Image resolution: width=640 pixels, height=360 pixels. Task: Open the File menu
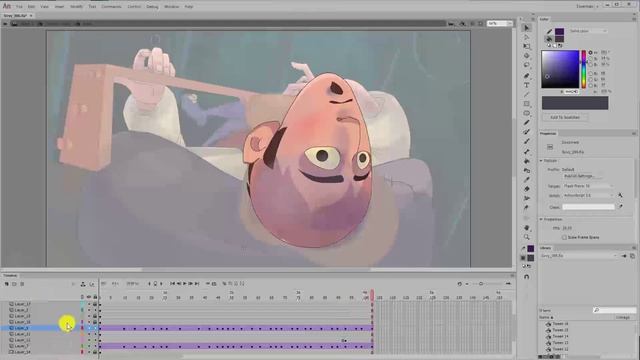click(x=19, y=7)
